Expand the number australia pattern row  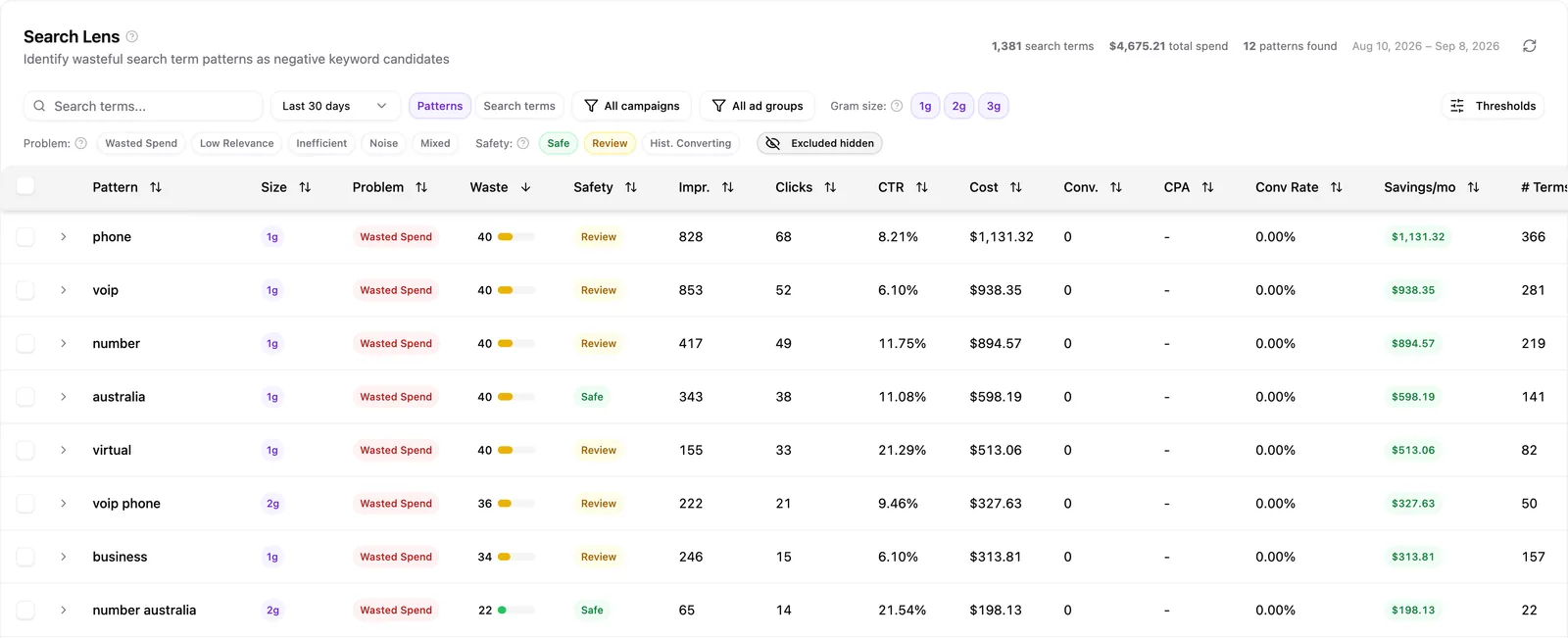(64, 610)
